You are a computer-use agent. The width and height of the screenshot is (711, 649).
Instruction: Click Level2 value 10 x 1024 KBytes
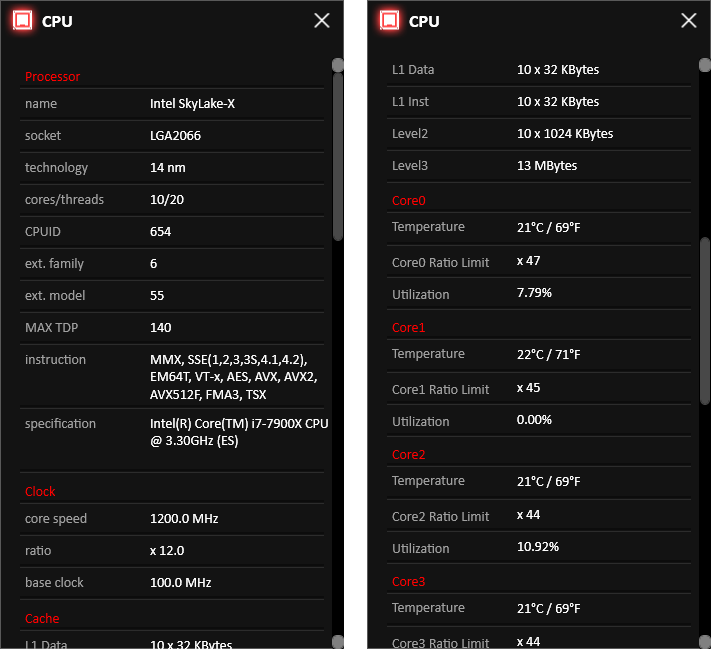[565, 134]
